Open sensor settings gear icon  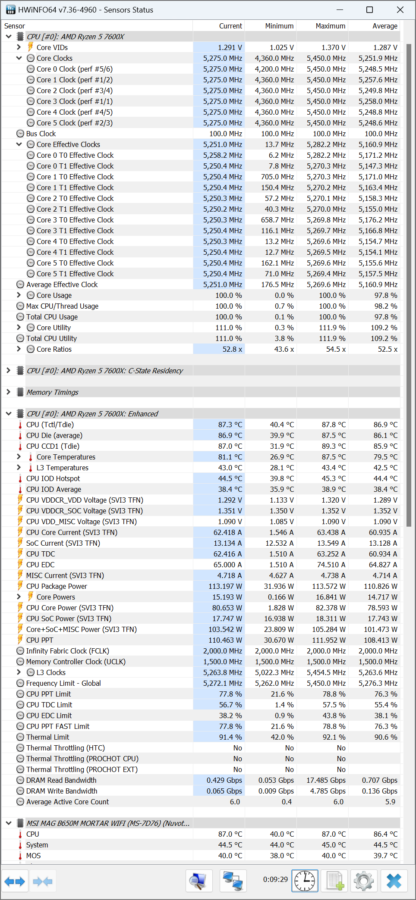point(364,880)
